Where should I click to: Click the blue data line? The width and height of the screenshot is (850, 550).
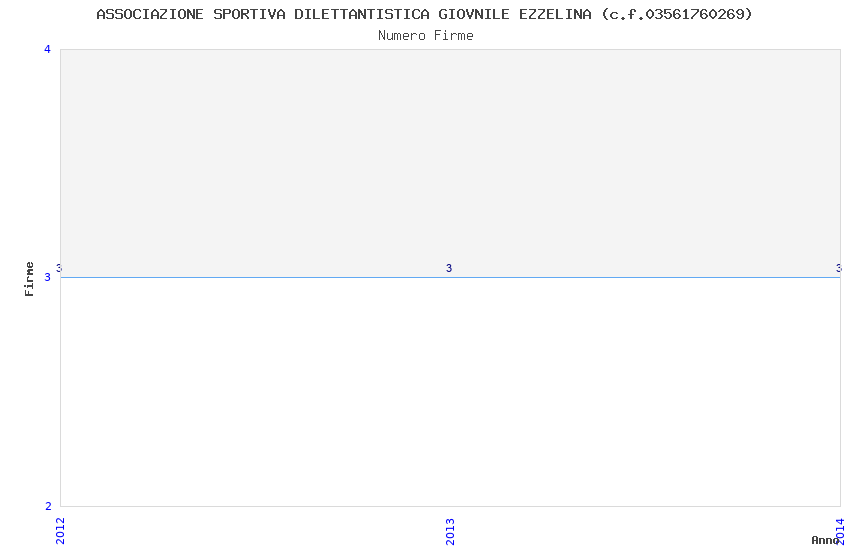coord(450,277)
